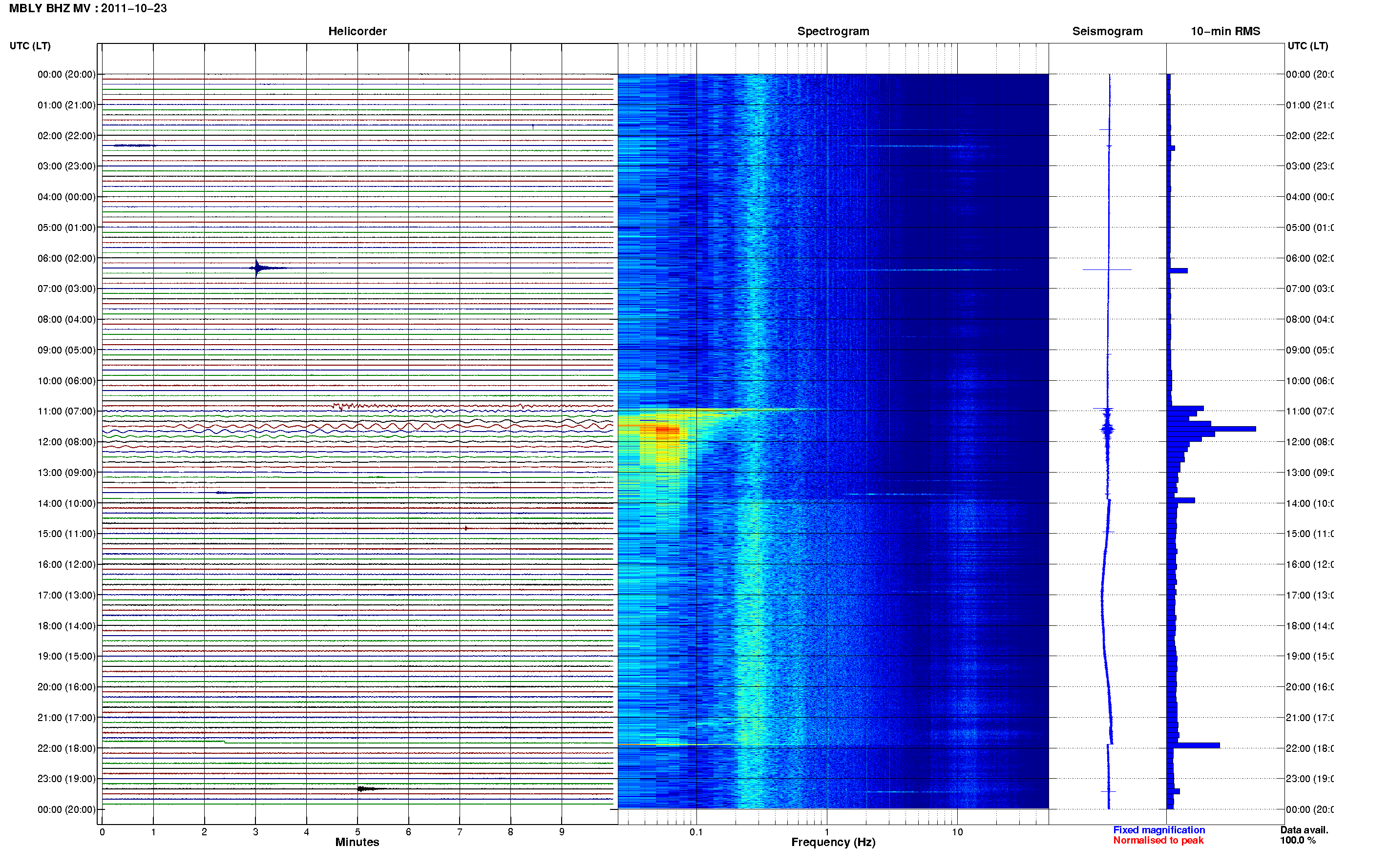Select left-axis time label "19:00 (15:00)"

point(66,657)
